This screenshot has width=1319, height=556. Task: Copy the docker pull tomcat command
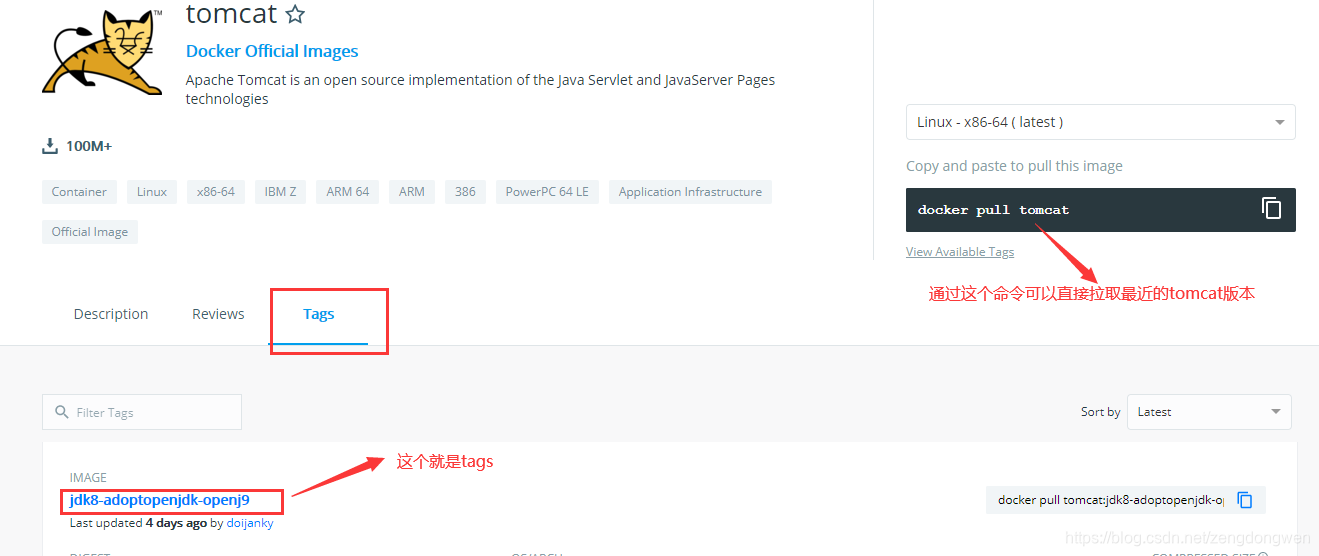[x=1271, y=208]
